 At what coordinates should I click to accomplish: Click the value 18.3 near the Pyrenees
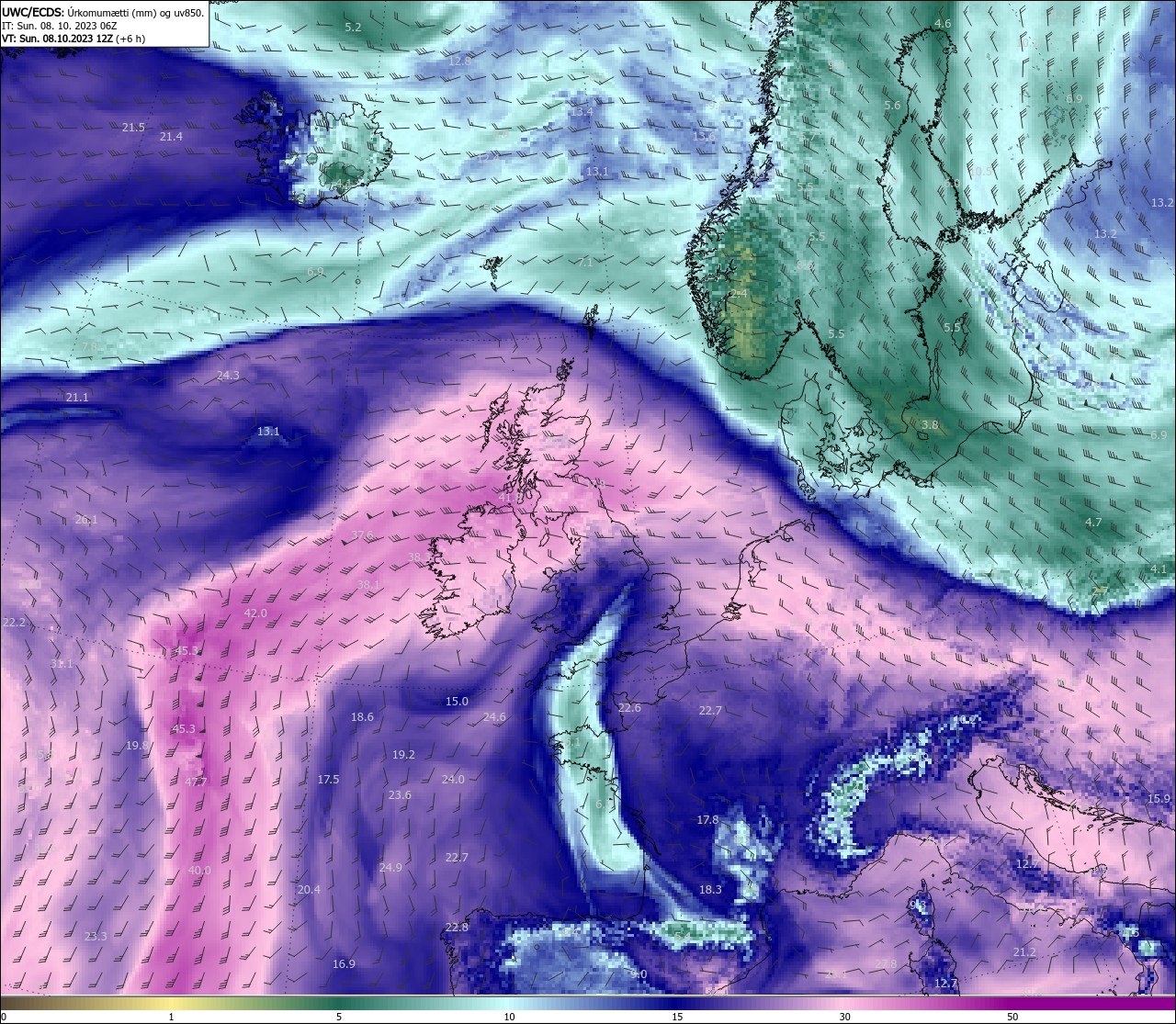[710, 889]
